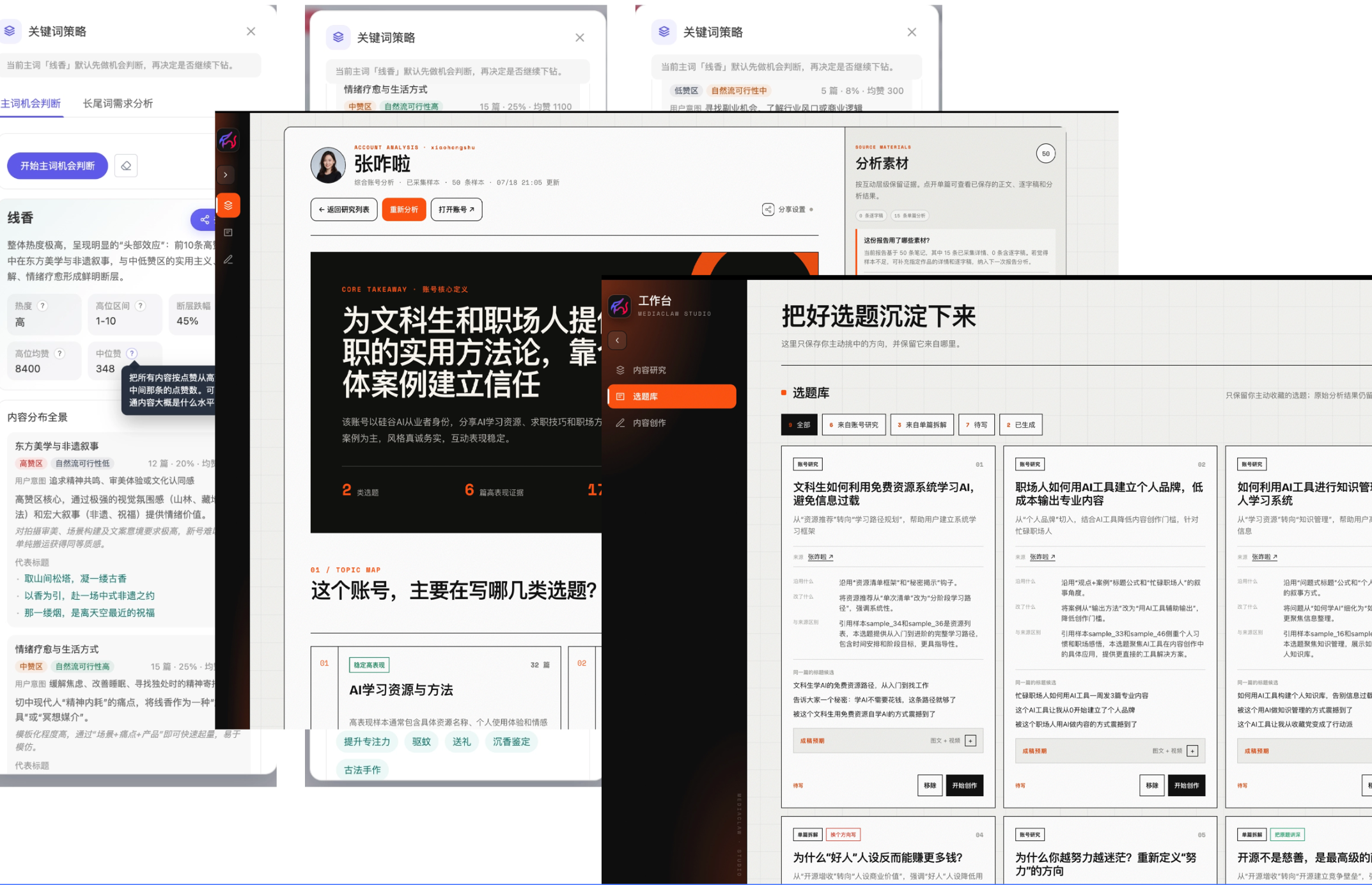Image resolution: width=1372 pixels, height=885 pixels.
Task: Switch to the 长尾词需求分析 tab
Action: 118,104
